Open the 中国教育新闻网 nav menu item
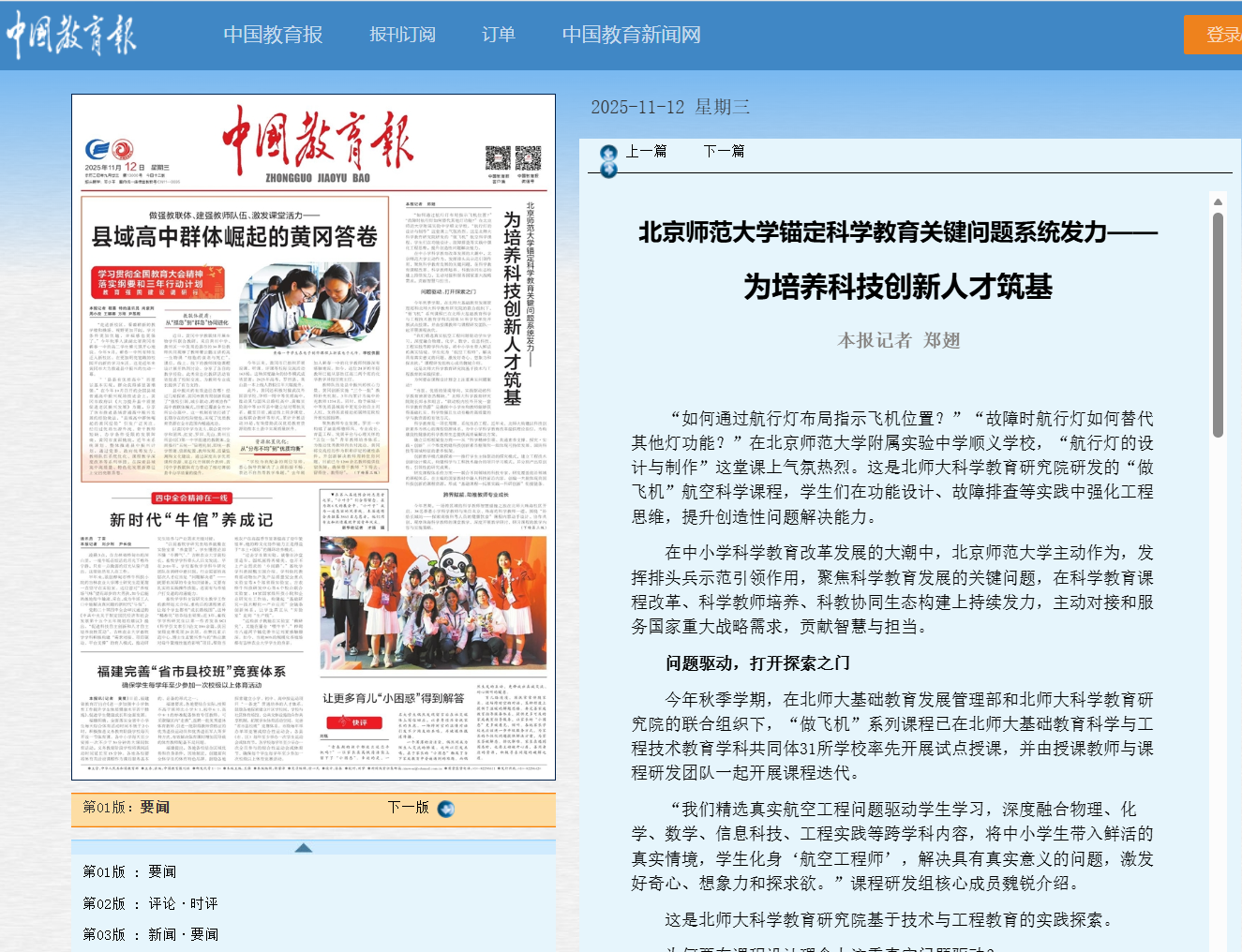The height and width of the screenshot is (952, 1242). pyautogui.click(x=631, y=35)
